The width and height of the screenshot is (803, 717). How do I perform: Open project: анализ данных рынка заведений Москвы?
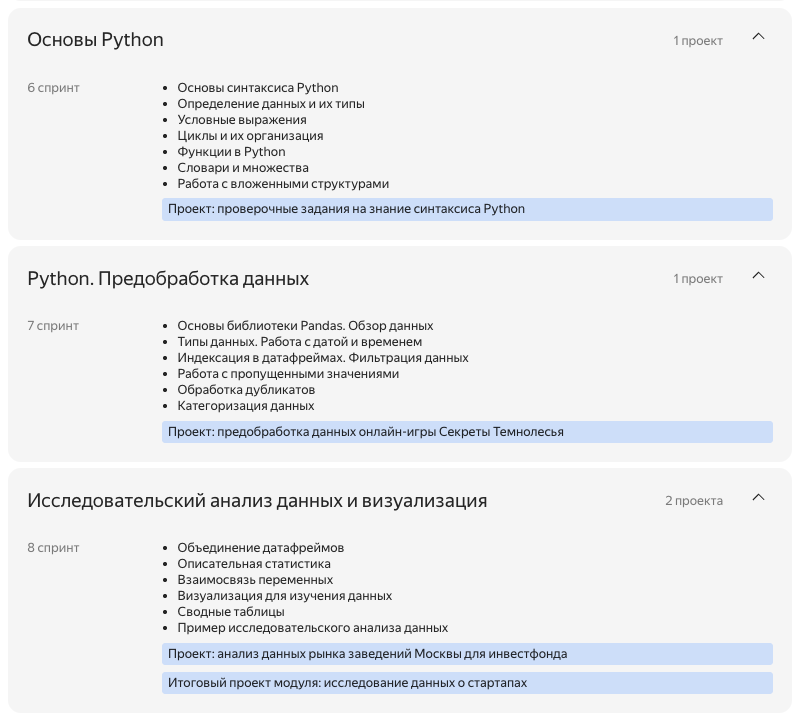pos(467,654)
